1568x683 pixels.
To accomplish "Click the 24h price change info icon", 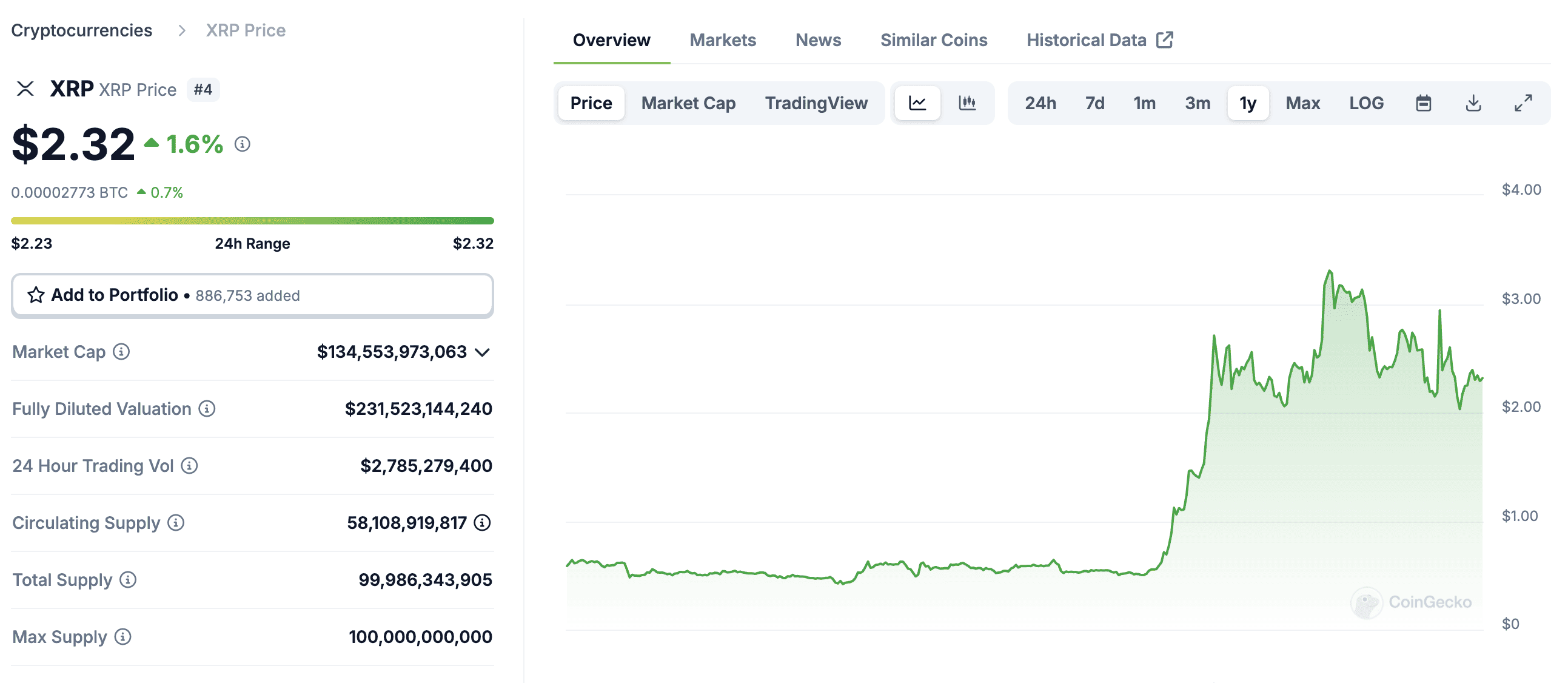I will coord(243,145).
